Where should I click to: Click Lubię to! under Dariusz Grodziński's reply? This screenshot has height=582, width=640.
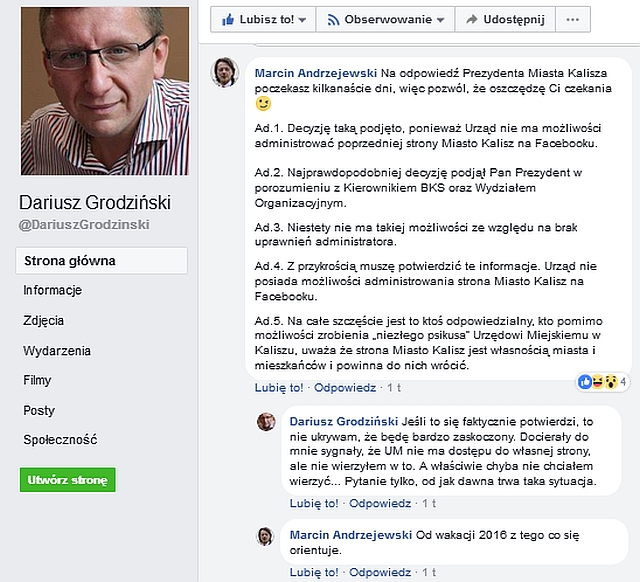[x=314, y=503]
